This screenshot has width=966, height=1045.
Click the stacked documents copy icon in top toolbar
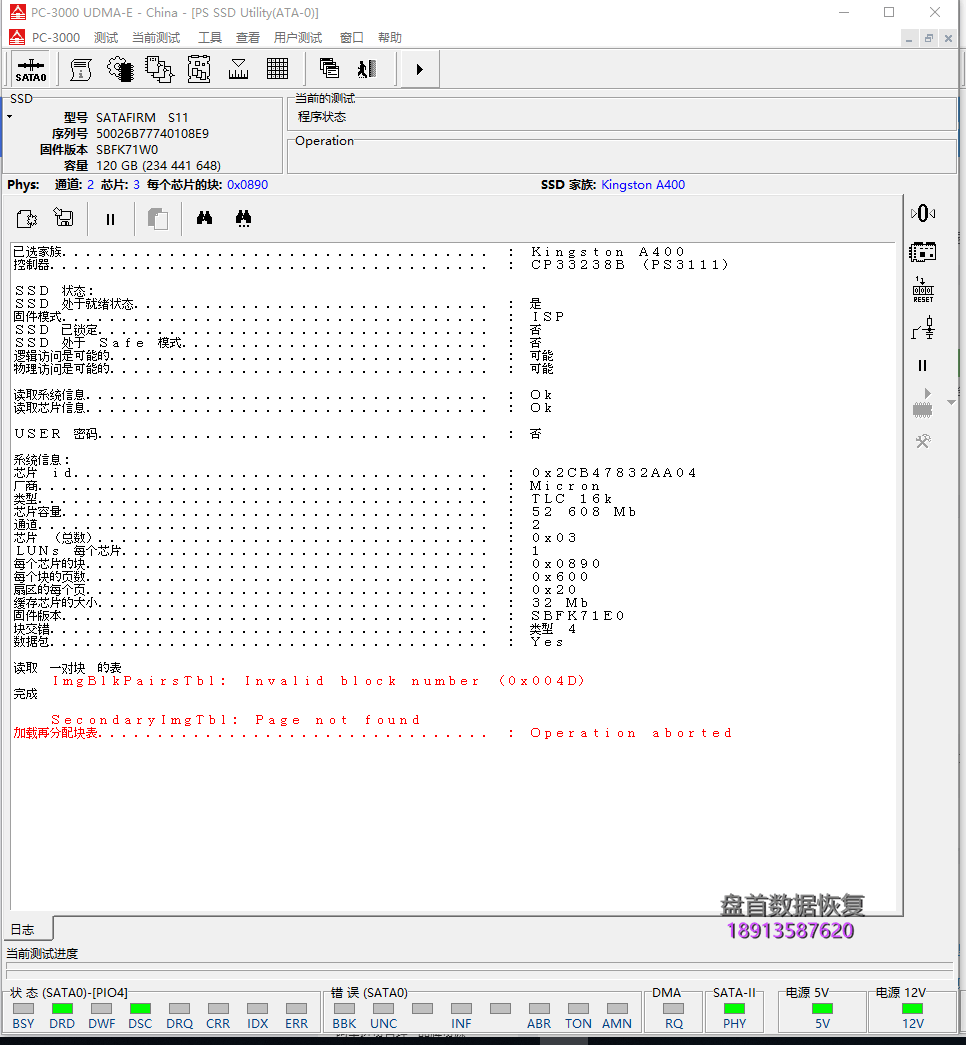(x=159, y=69)
